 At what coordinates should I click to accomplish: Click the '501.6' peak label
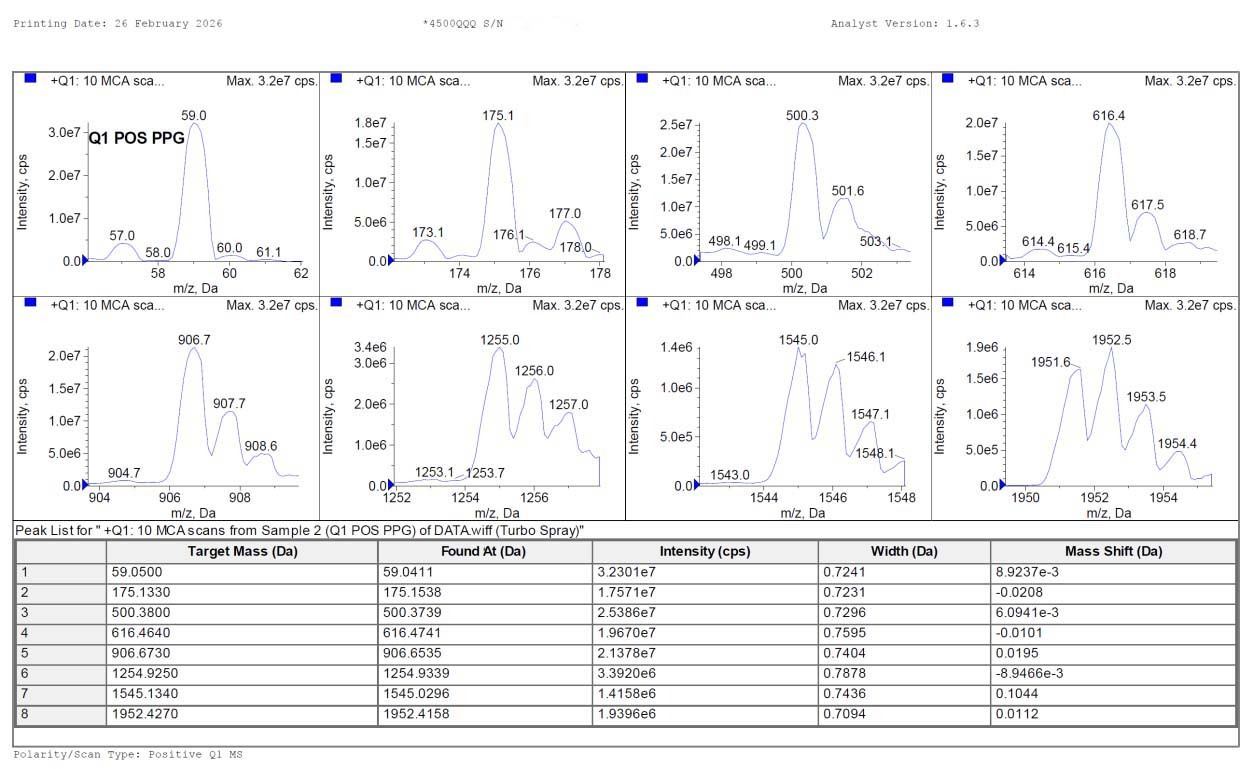[x=848, y=191]
